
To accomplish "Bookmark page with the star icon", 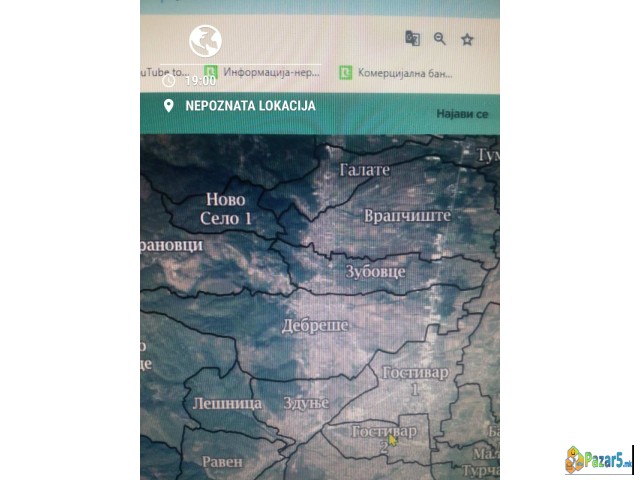I will pyautogui.click(x=467, y=40).
